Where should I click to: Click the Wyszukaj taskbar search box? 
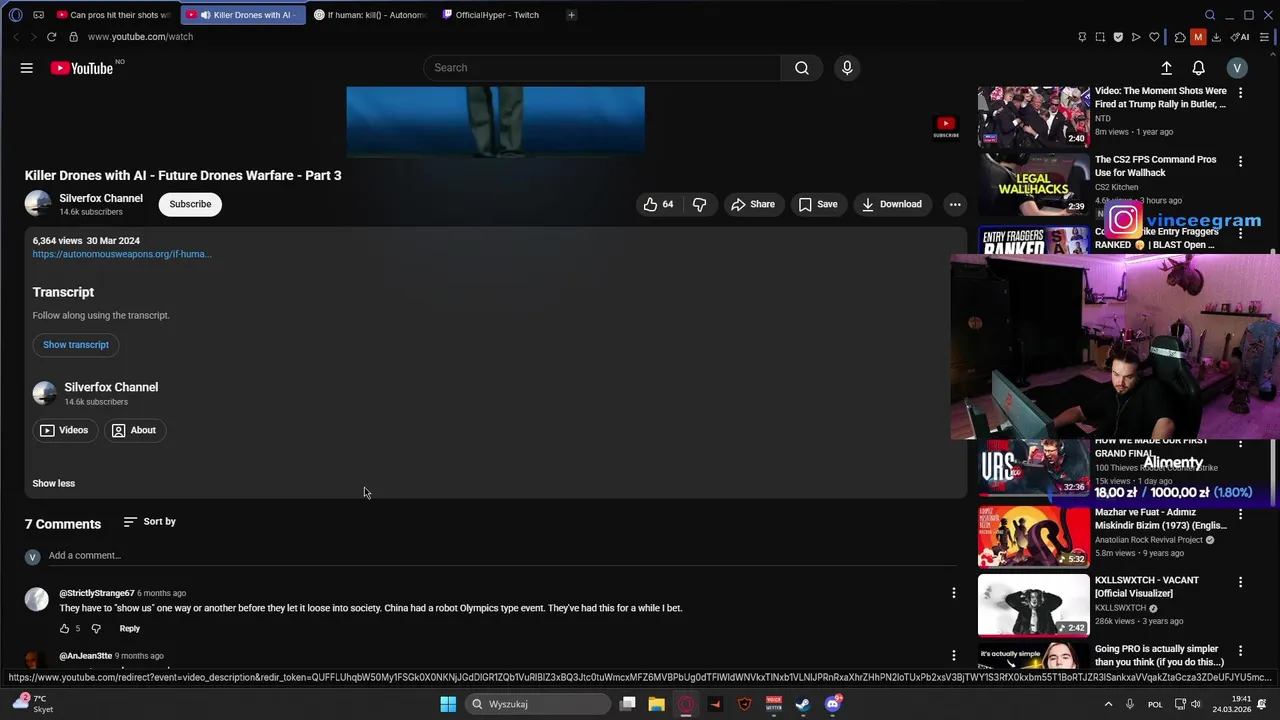[538, 704]
